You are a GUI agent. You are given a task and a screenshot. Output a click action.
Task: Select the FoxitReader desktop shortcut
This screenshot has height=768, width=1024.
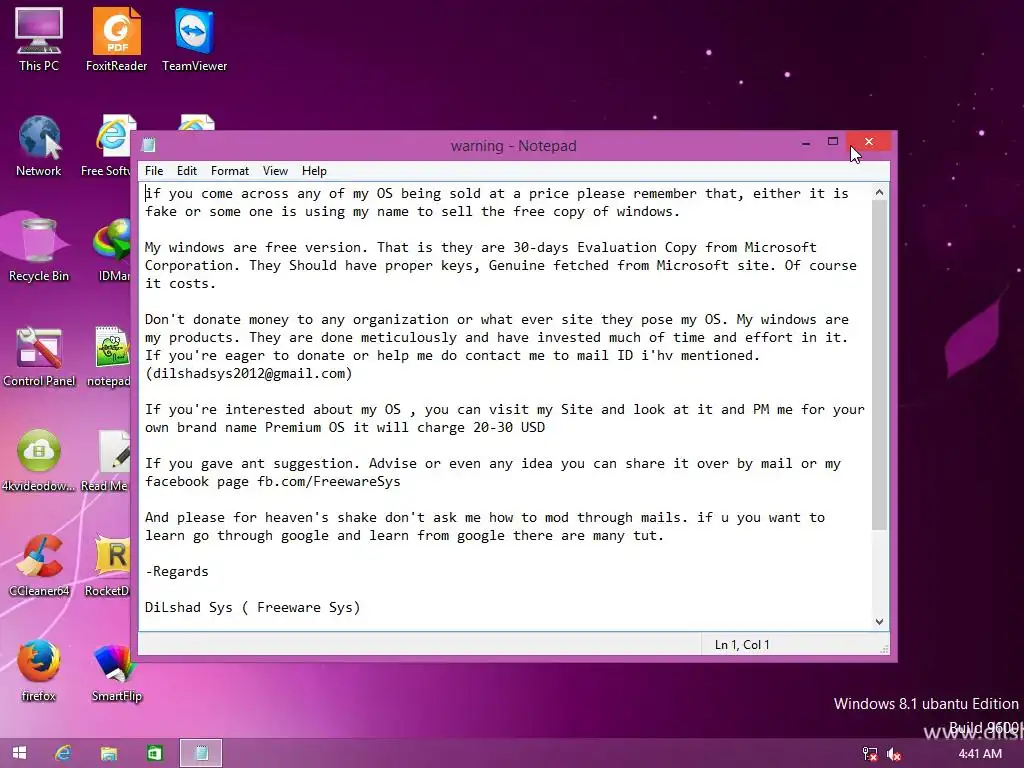116,39
